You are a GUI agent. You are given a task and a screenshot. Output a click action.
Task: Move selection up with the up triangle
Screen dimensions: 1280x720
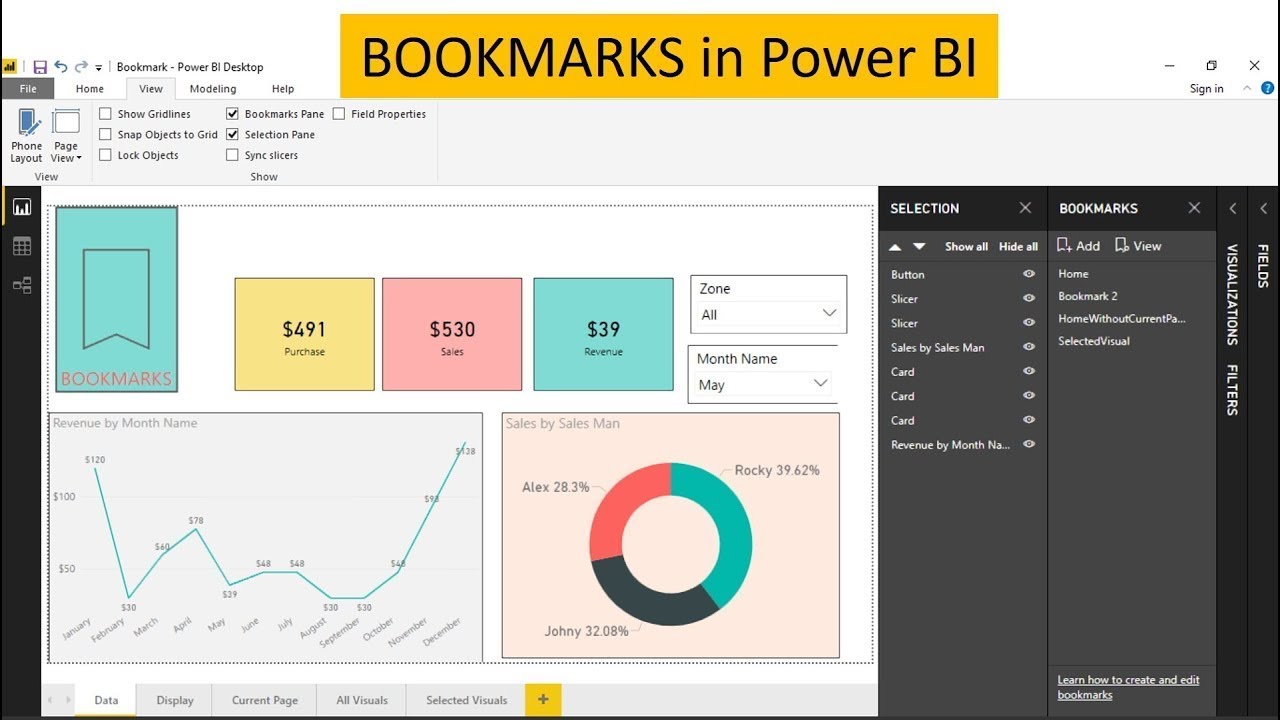[x=895, y=246]
